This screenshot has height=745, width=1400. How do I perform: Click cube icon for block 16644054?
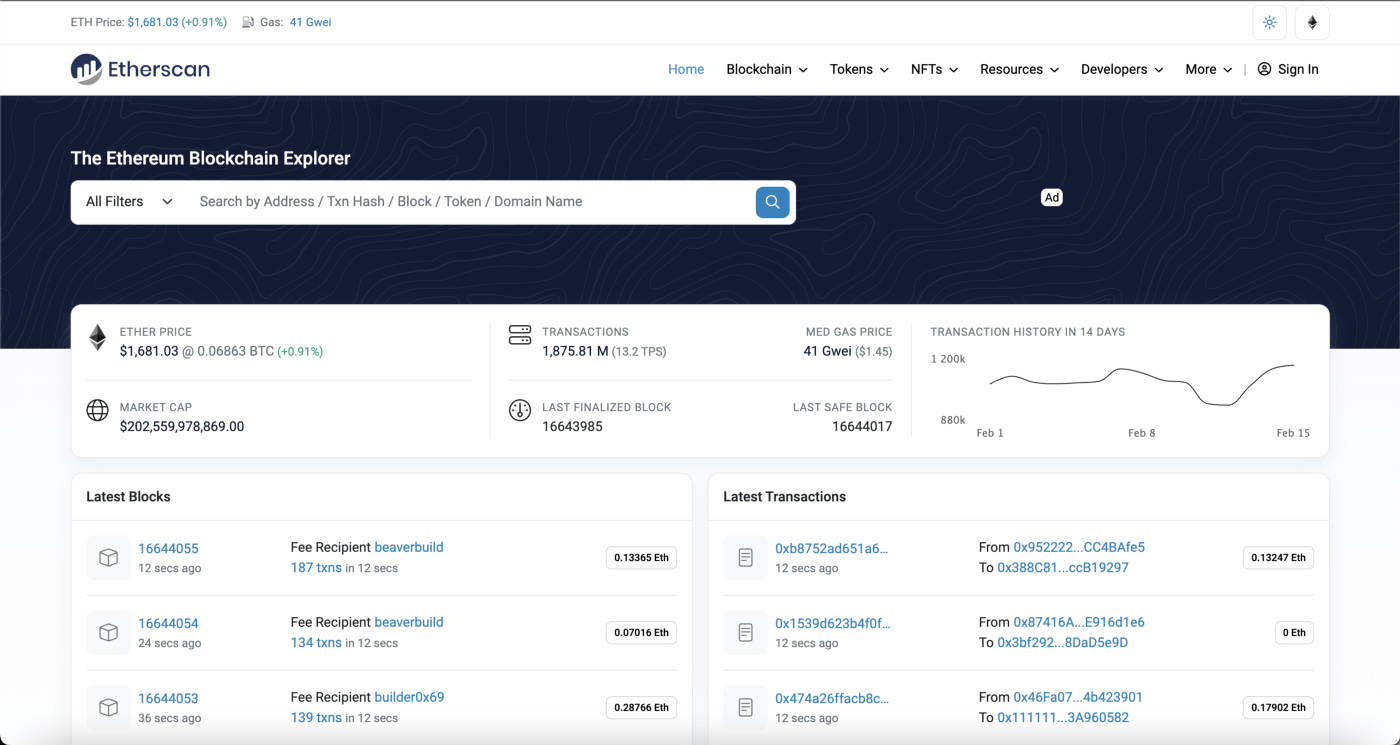(108, 633)
